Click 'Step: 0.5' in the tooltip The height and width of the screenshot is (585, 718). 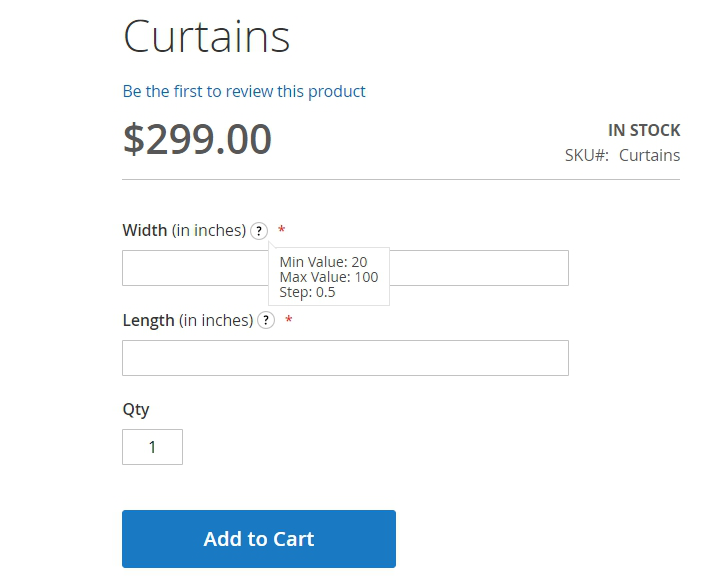pos(307,292)
